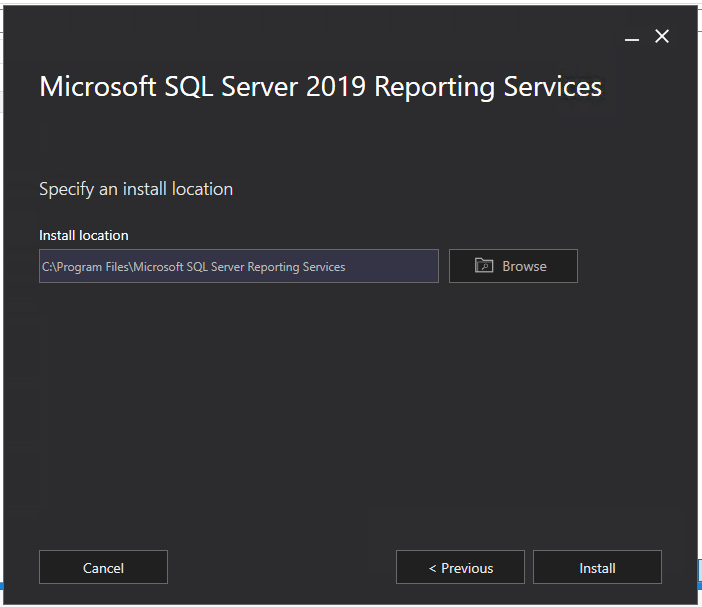
Task: Go back with the < Previous button
Action: coord(460,567)
